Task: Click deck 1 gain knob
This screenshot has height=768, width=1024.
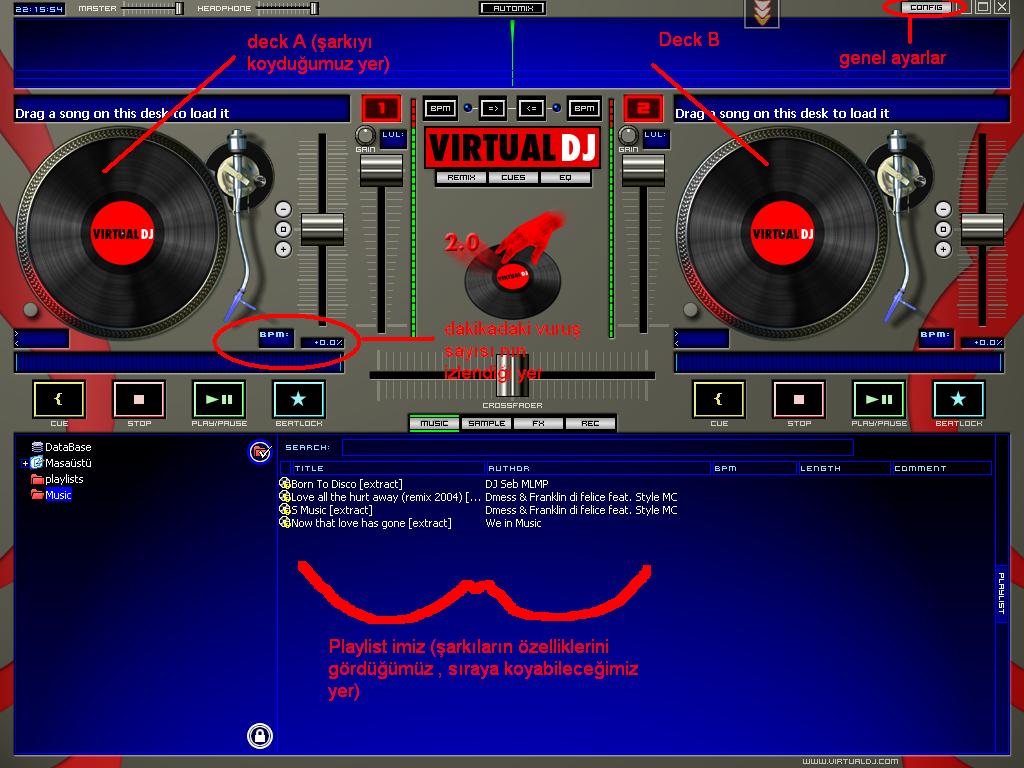Action: [365, 135]
